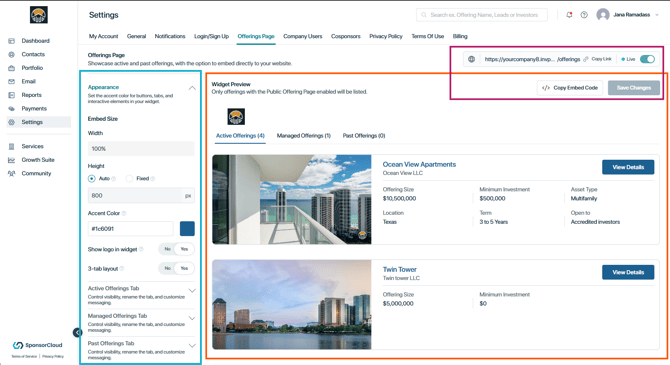The image size is (670, 365).
Task: Open Terms Of Use settings tab
Action: [x=428, y=36]
